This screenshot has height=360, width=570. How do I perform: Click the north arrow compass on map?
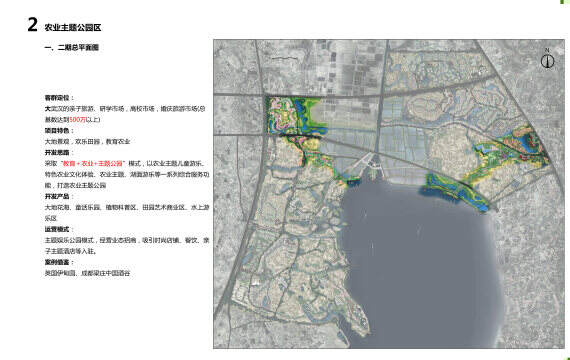(x=547, y=59)
